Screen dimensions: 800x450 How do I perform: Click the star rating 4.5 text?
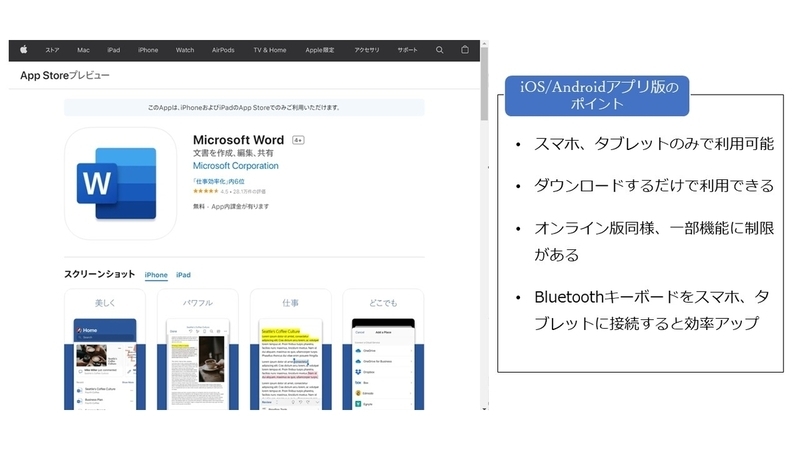click(229, 192)
